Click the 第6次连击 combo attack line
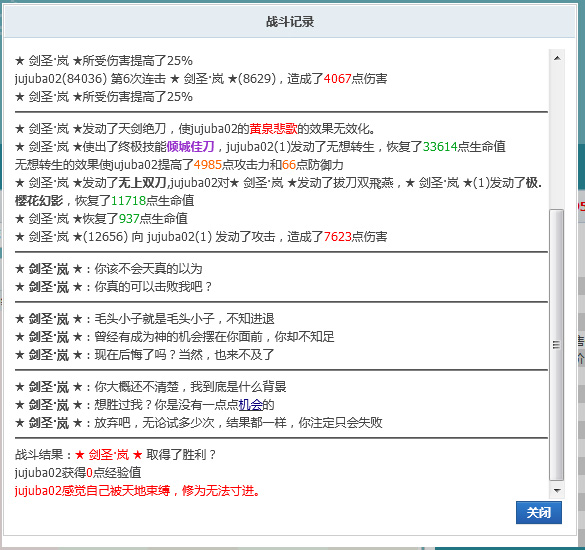Screen dimensions: 585x550 click(x=201, y=79)
